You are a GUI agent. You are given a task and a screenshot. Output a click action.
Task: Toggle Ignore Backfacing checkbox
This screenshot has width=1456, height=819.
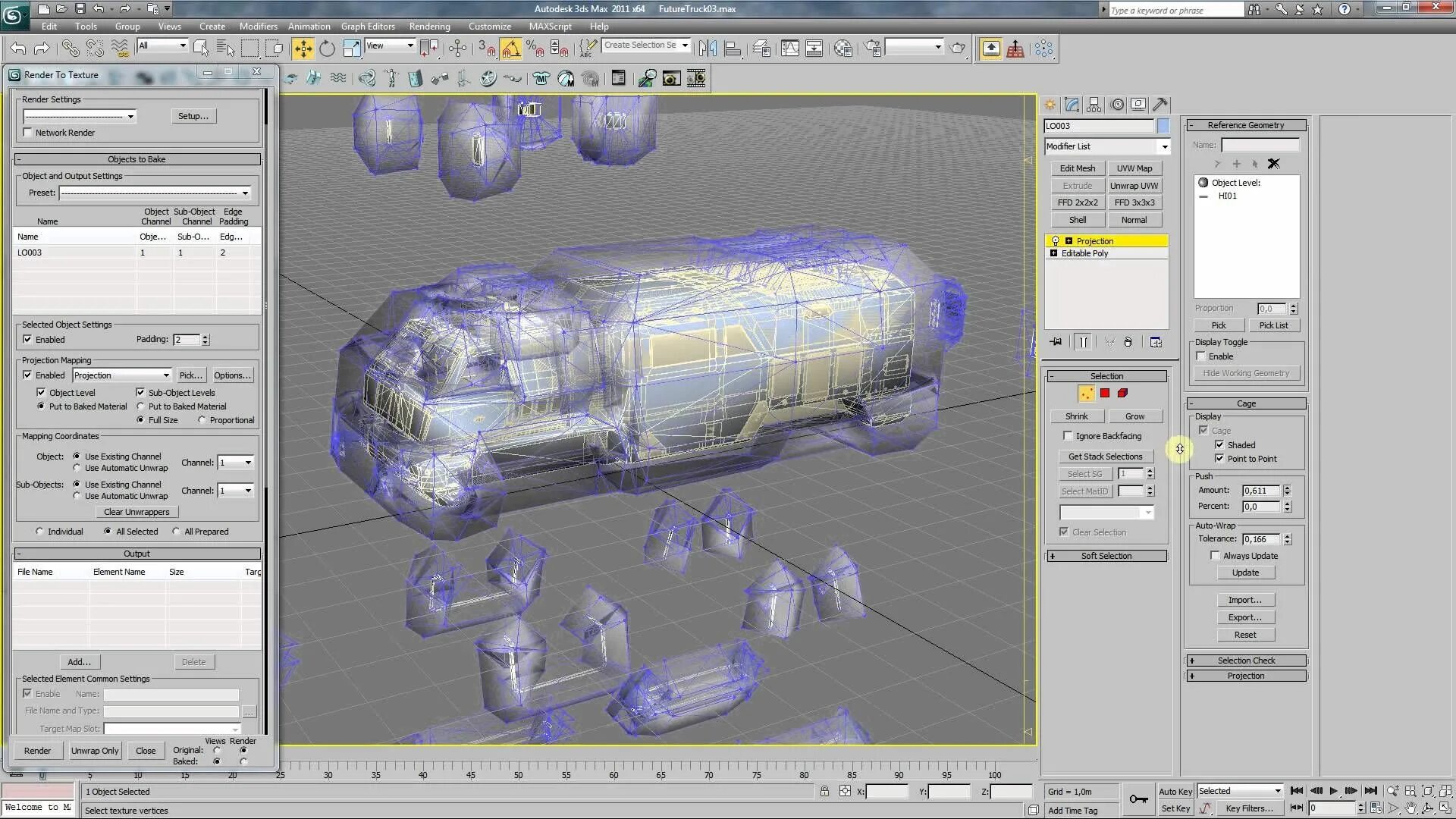point(1068,436)
